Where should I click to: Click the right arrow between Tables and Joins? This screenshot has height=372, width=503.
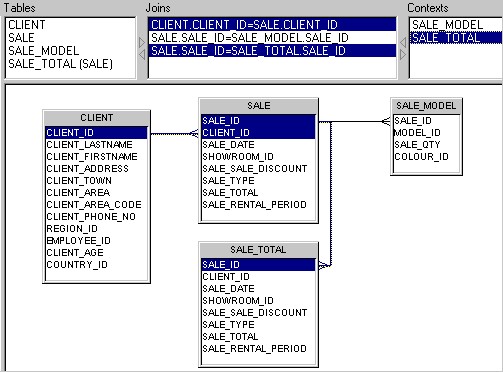[x=142, y=42]
